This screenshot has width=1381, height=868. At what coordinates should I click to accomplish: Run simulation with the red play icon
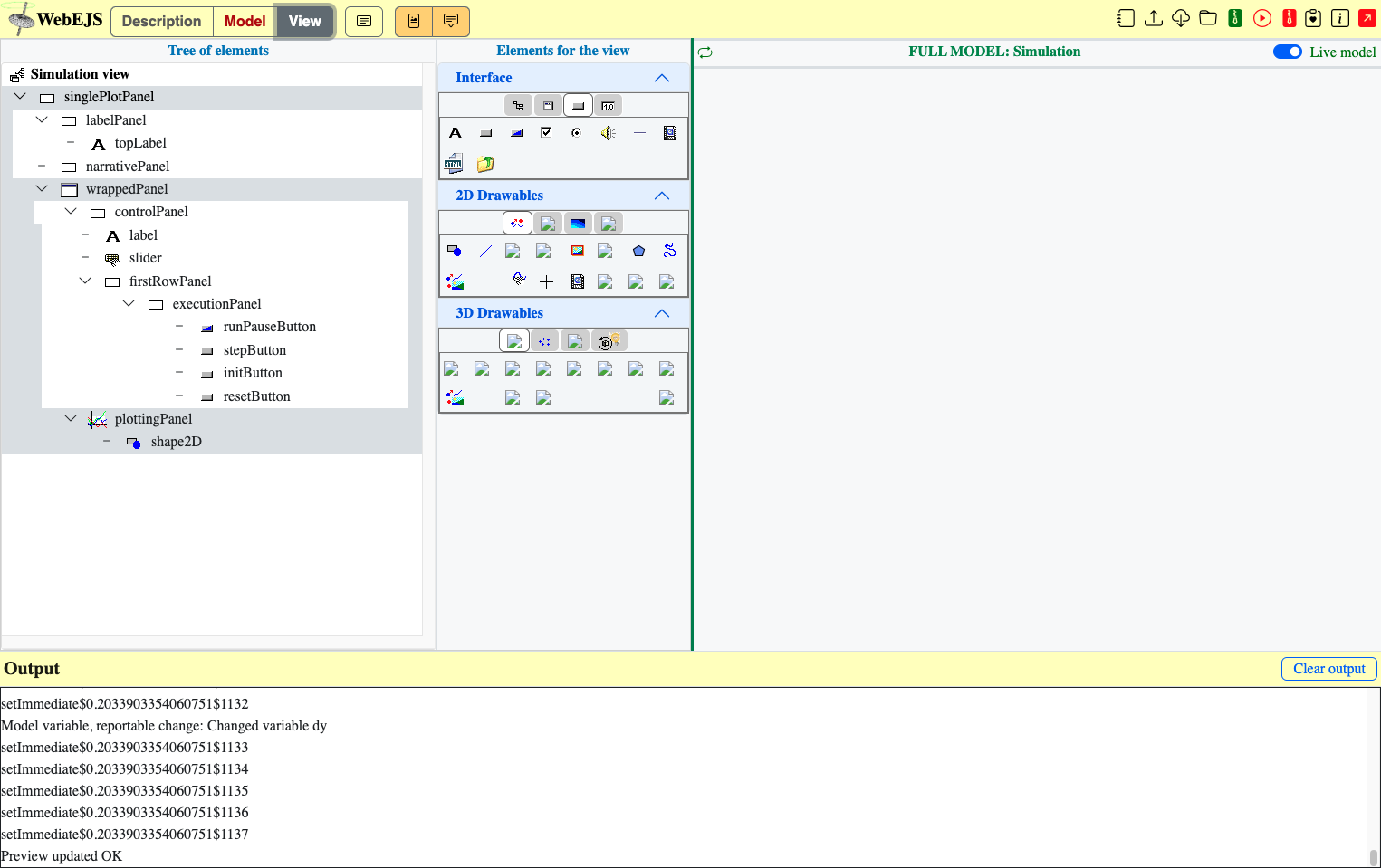click(1261, 18)
